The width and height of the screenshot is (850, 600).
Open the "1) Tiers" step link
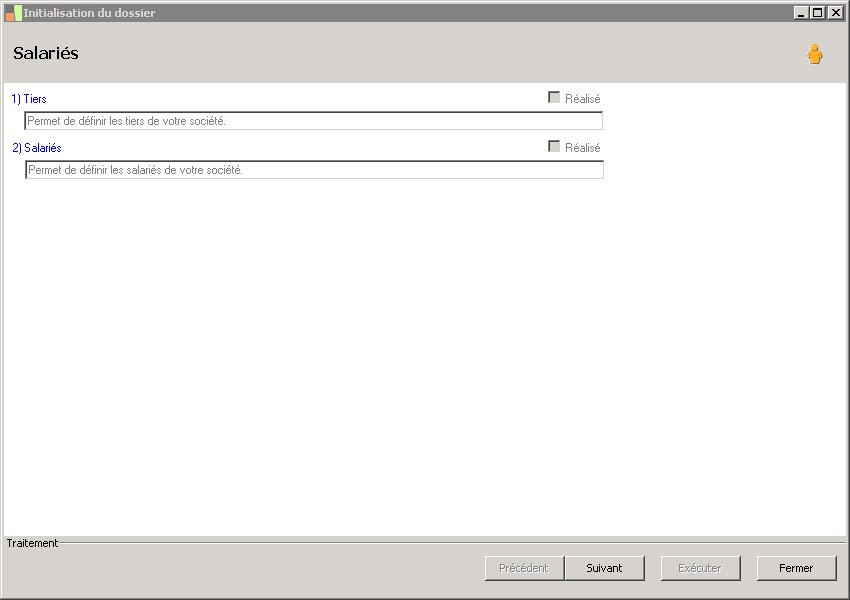tap(29, 99)
